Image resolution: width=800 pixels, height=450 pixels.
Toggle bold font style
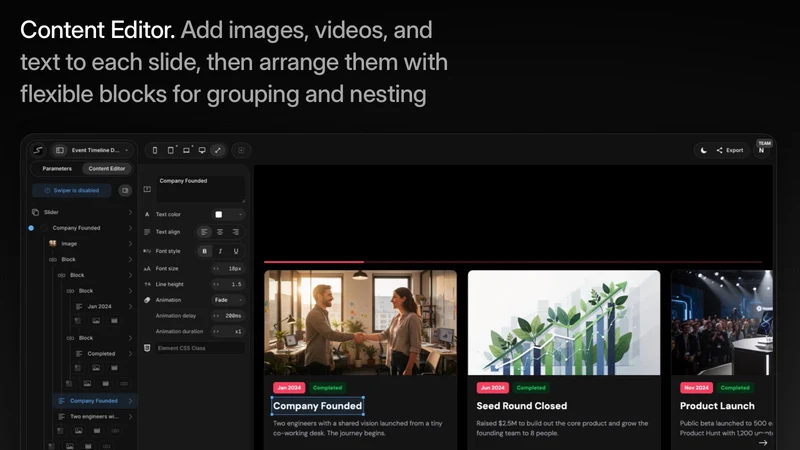(205, 251)
